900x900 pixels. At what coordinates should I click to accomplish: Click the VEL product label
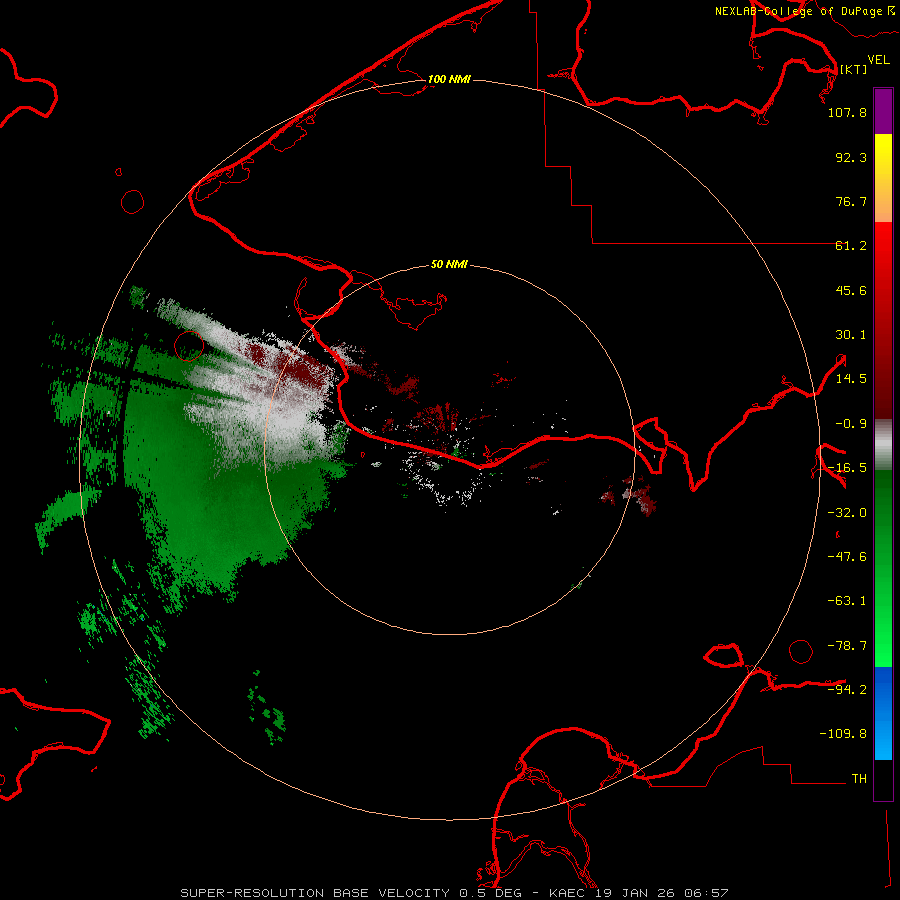click(x=878, y=59)
